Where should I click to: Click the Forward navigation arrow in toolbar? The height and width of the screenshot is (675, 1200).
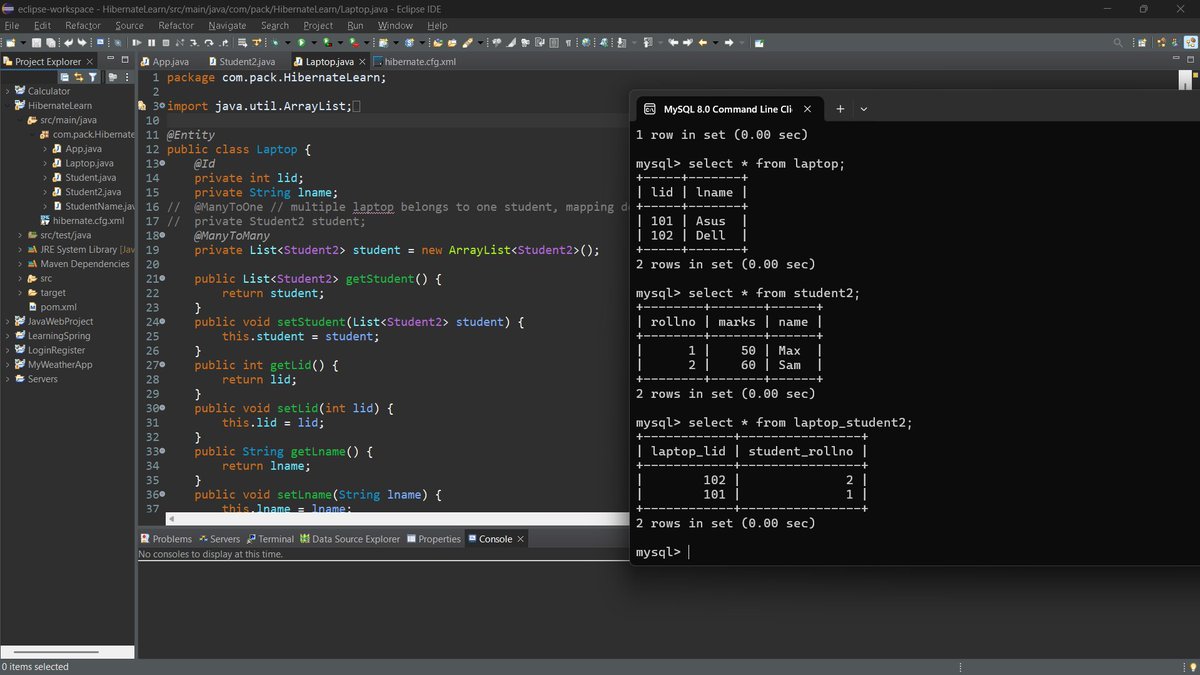coord(729,42)
